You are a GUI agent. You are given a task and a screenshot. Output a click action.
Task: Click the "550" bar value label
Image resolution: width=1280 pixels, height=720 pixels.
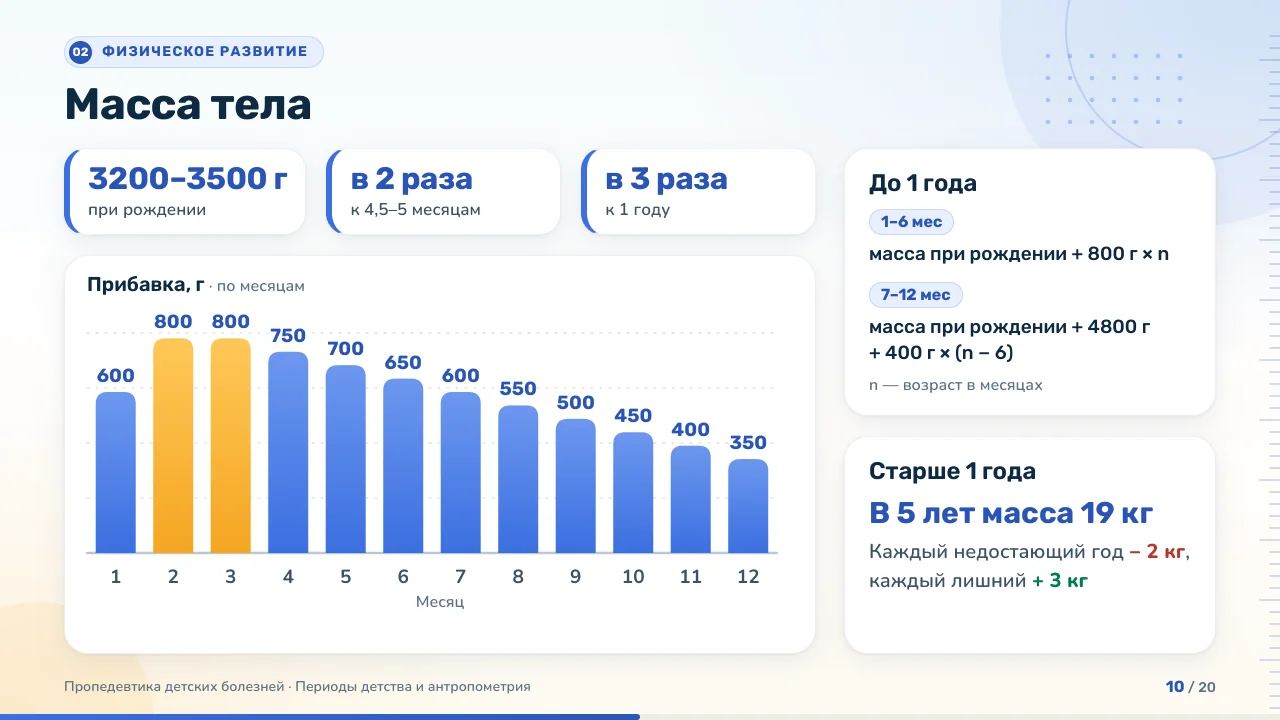[x=518, y=389]
